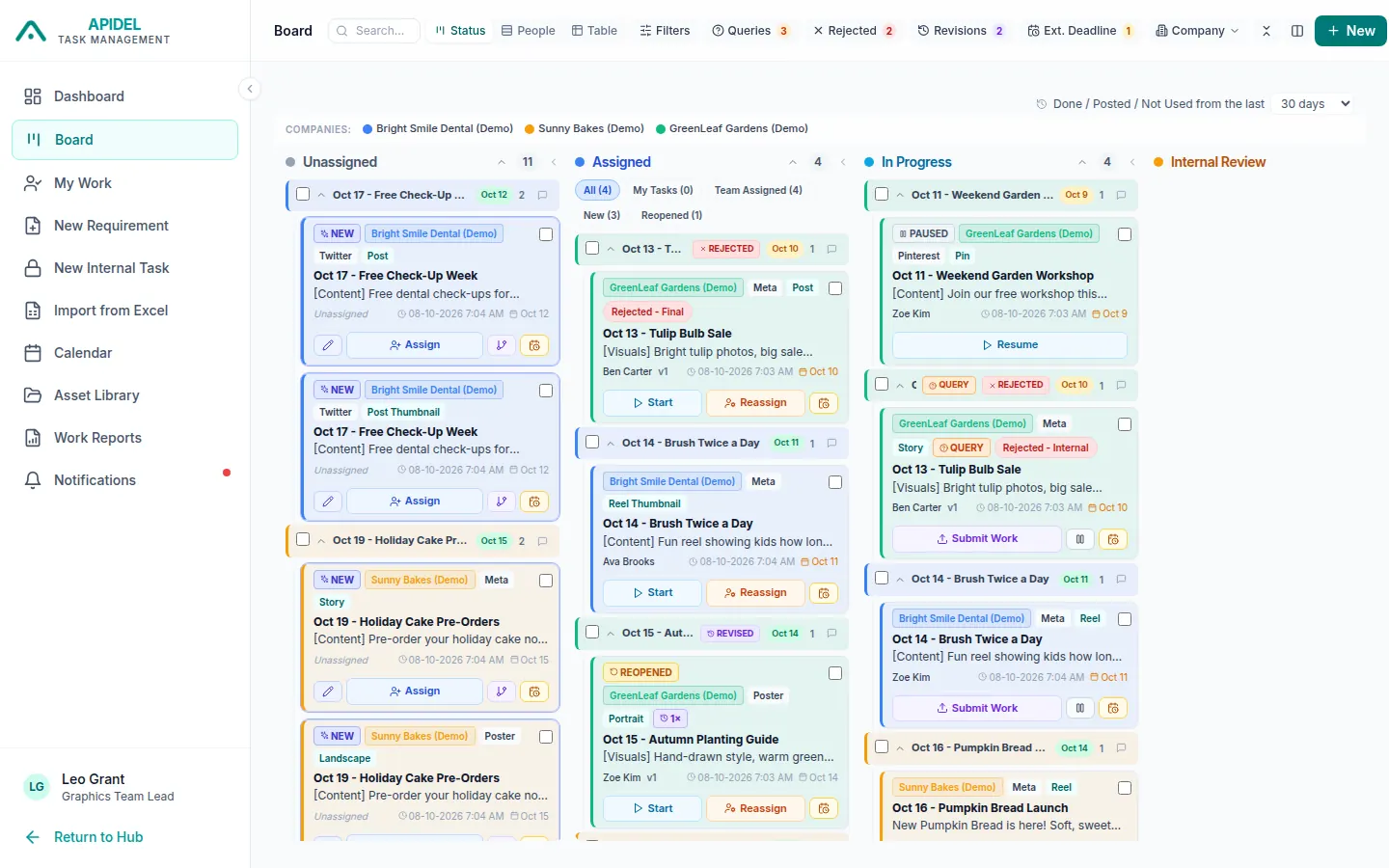Click the collapse-all arrows icon in top bar

1266,31
